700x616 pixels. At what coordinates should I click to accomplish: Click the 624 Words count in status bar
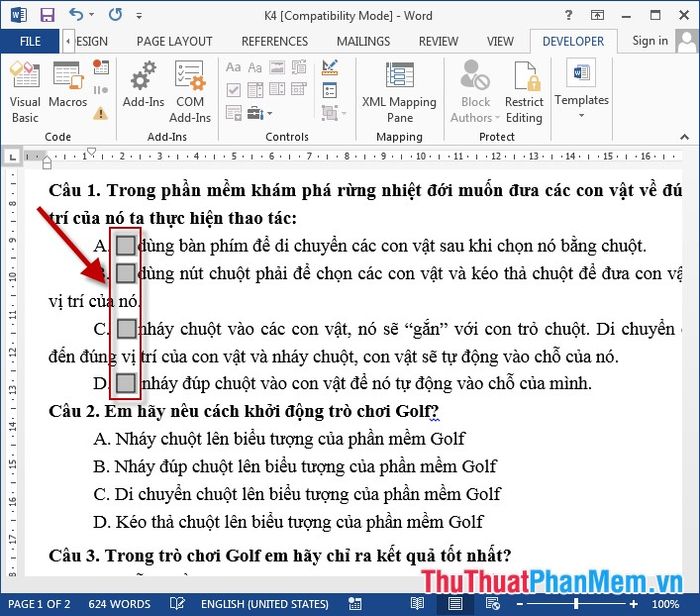click(120, 604)
